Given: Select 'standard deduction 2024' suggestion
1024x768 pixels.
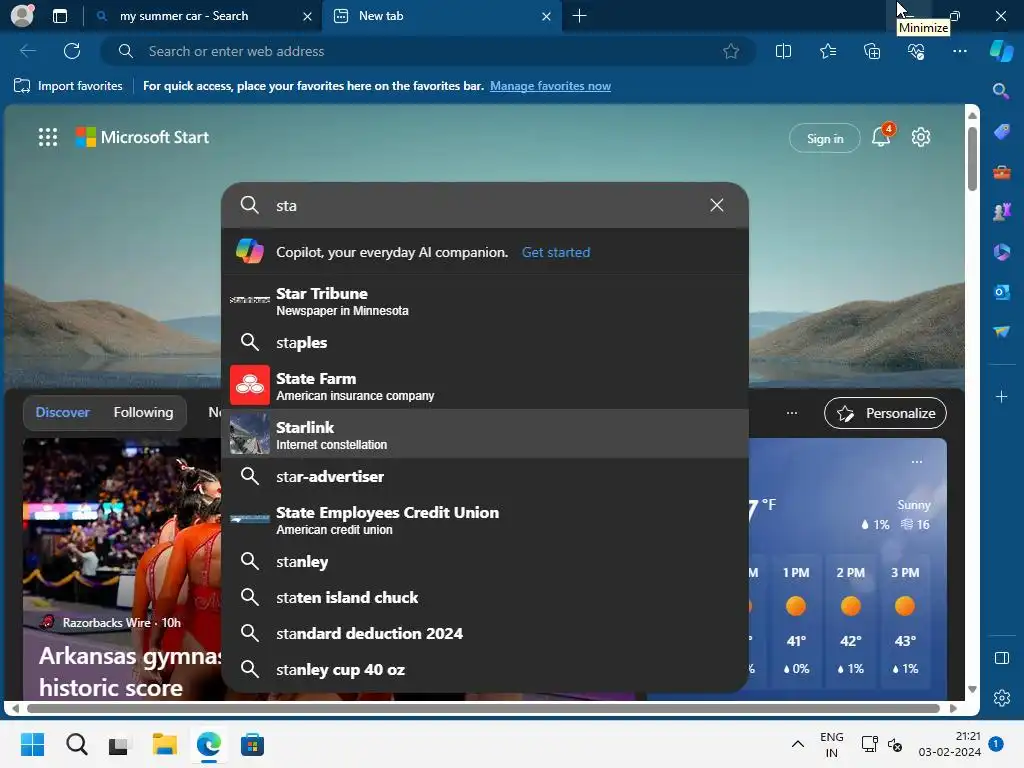Looking at the screenshot, I should tap(485, 633).
